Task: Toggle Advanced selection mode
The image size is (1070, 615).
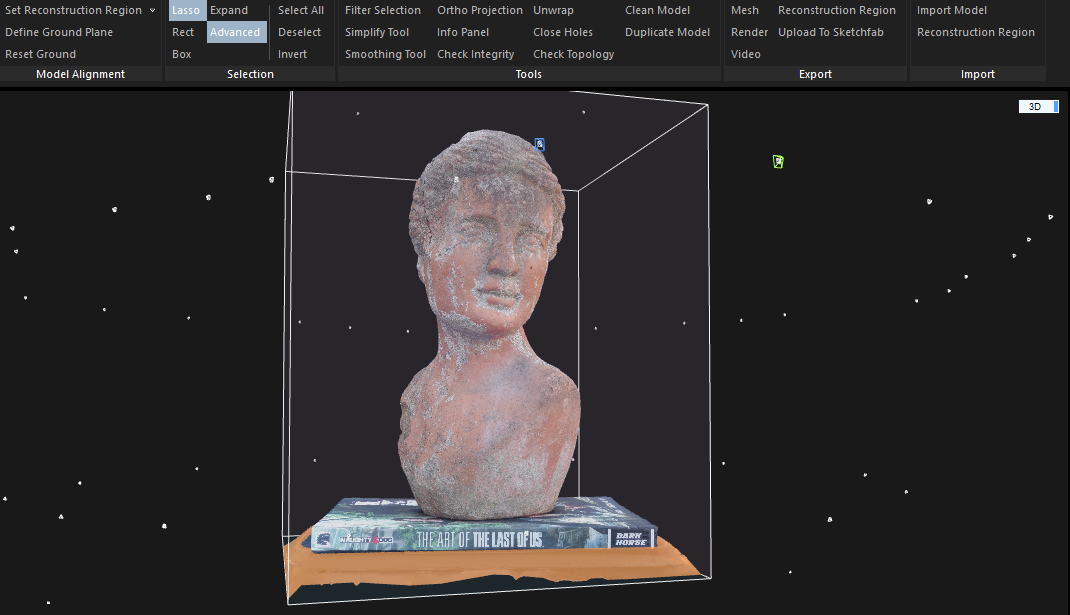Action: (x=236, y=31)
